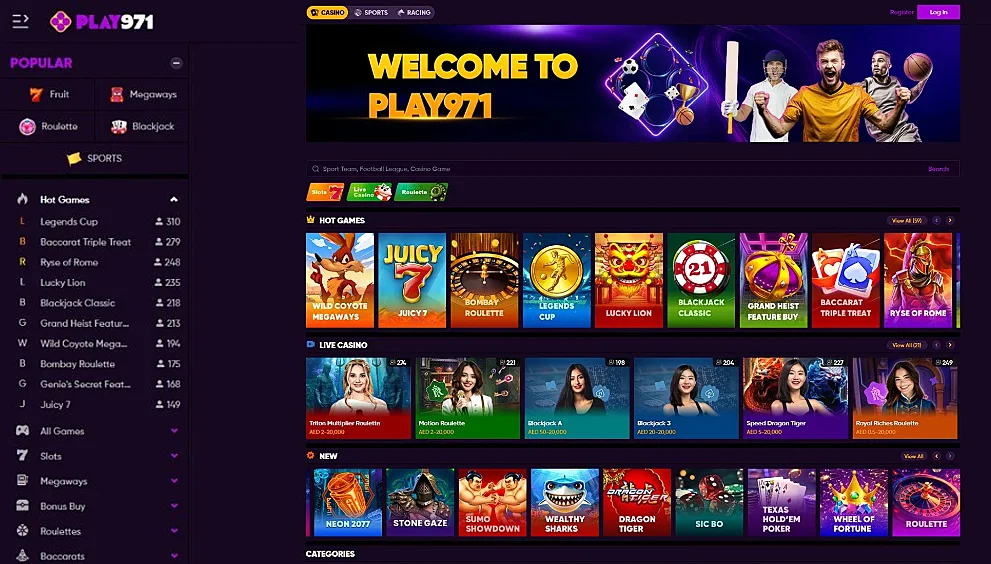Toggle the sidebar hamburger menu icon
The image size is (991, 564).
click(20, 21)
